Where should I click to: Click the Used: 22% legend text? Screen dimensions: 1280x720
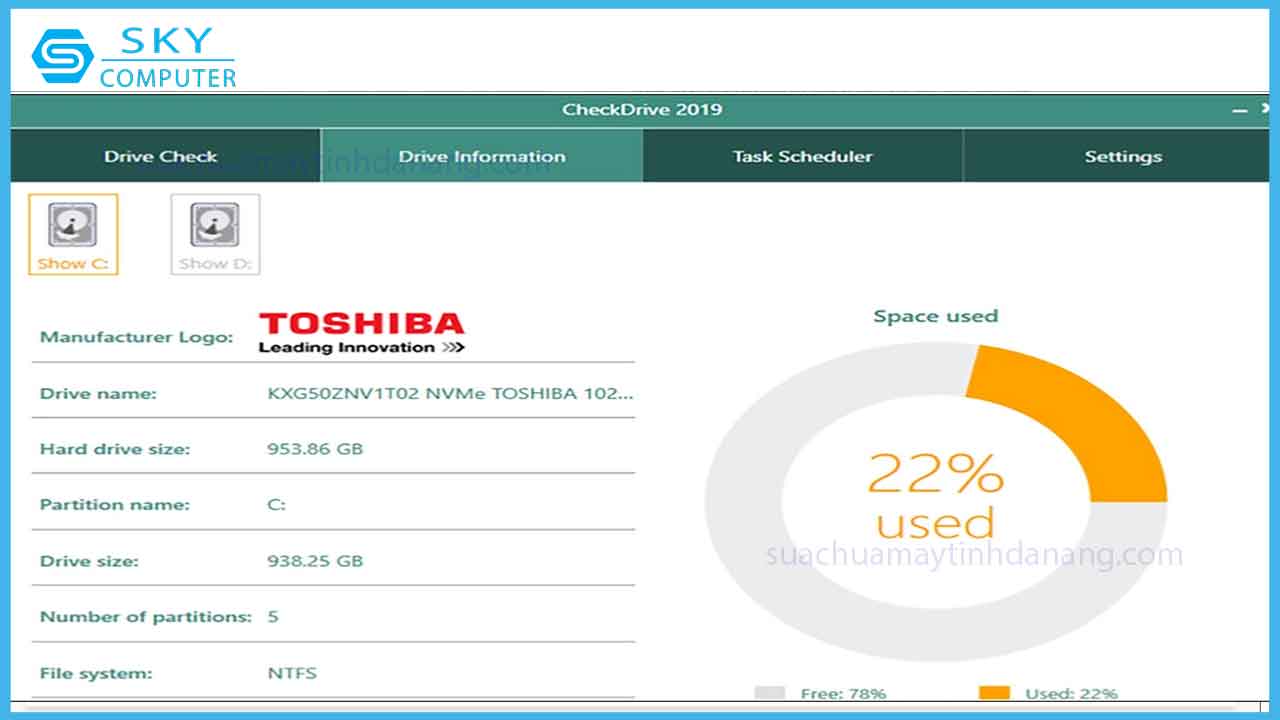tap(1072, 693)
